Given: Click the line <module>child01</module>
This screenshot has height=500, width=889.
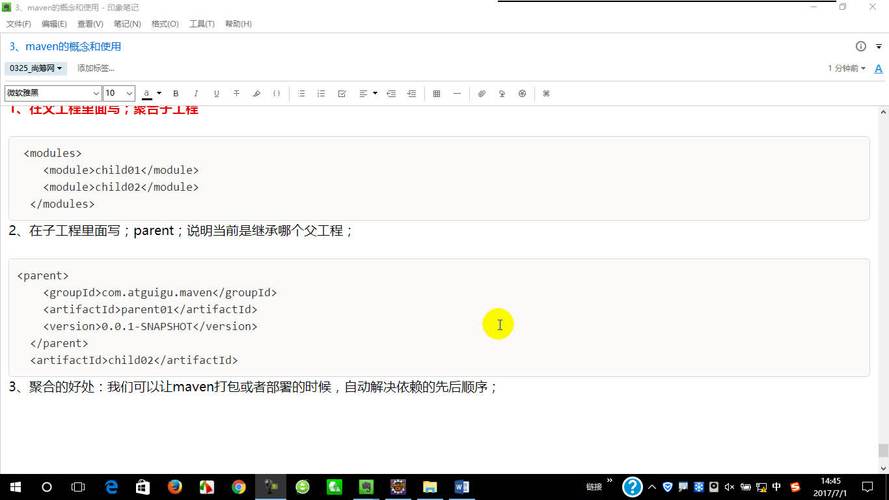Looking at the screenshot, I should click(x=121, y=170).
